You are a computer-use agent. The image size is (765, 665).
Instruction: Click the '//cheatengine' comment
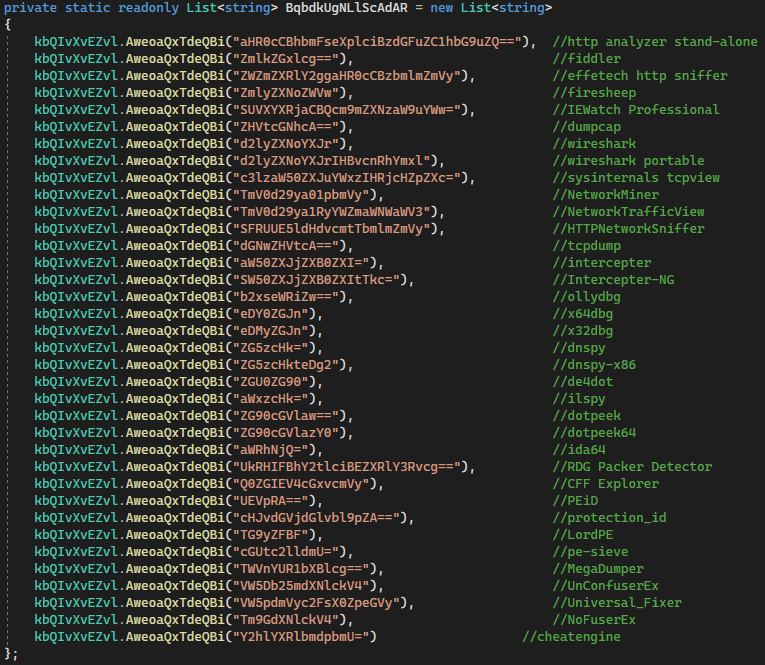pos(571,637)
